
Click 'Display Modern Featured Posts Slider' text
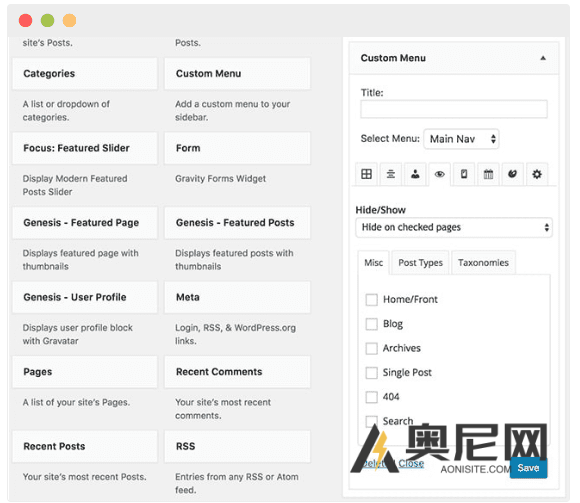pos(75,185)
